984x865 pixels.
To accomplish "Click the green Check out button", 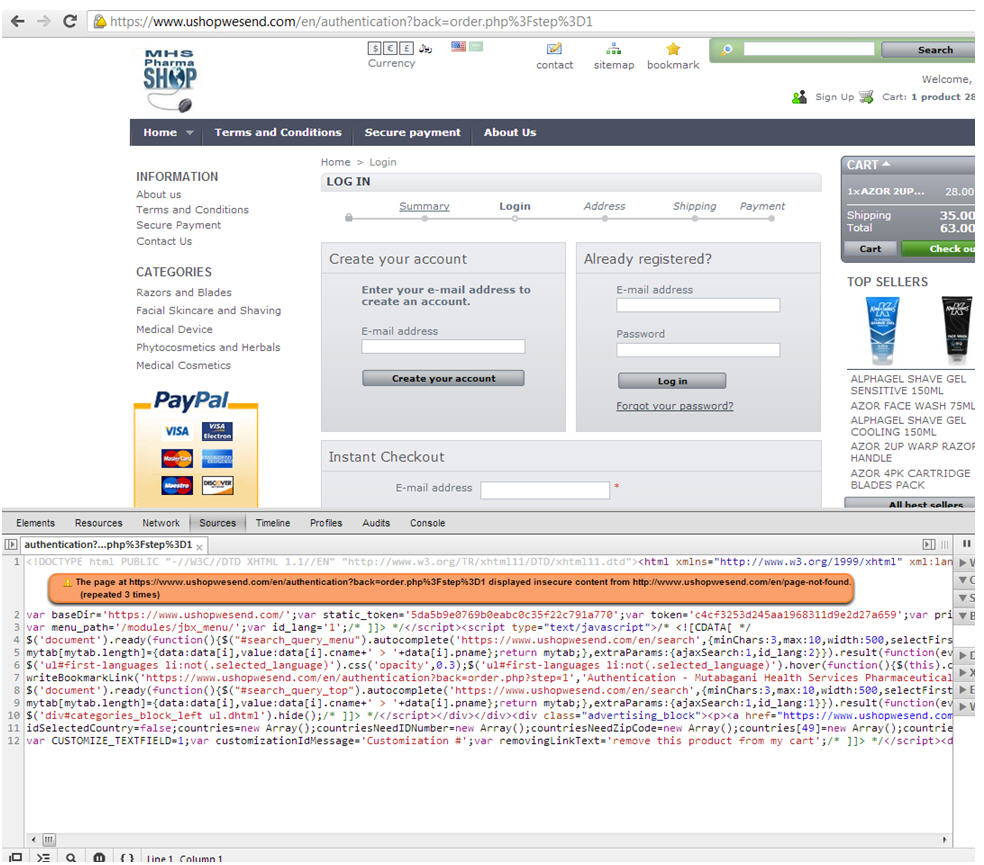I will [x=939, y=249].
